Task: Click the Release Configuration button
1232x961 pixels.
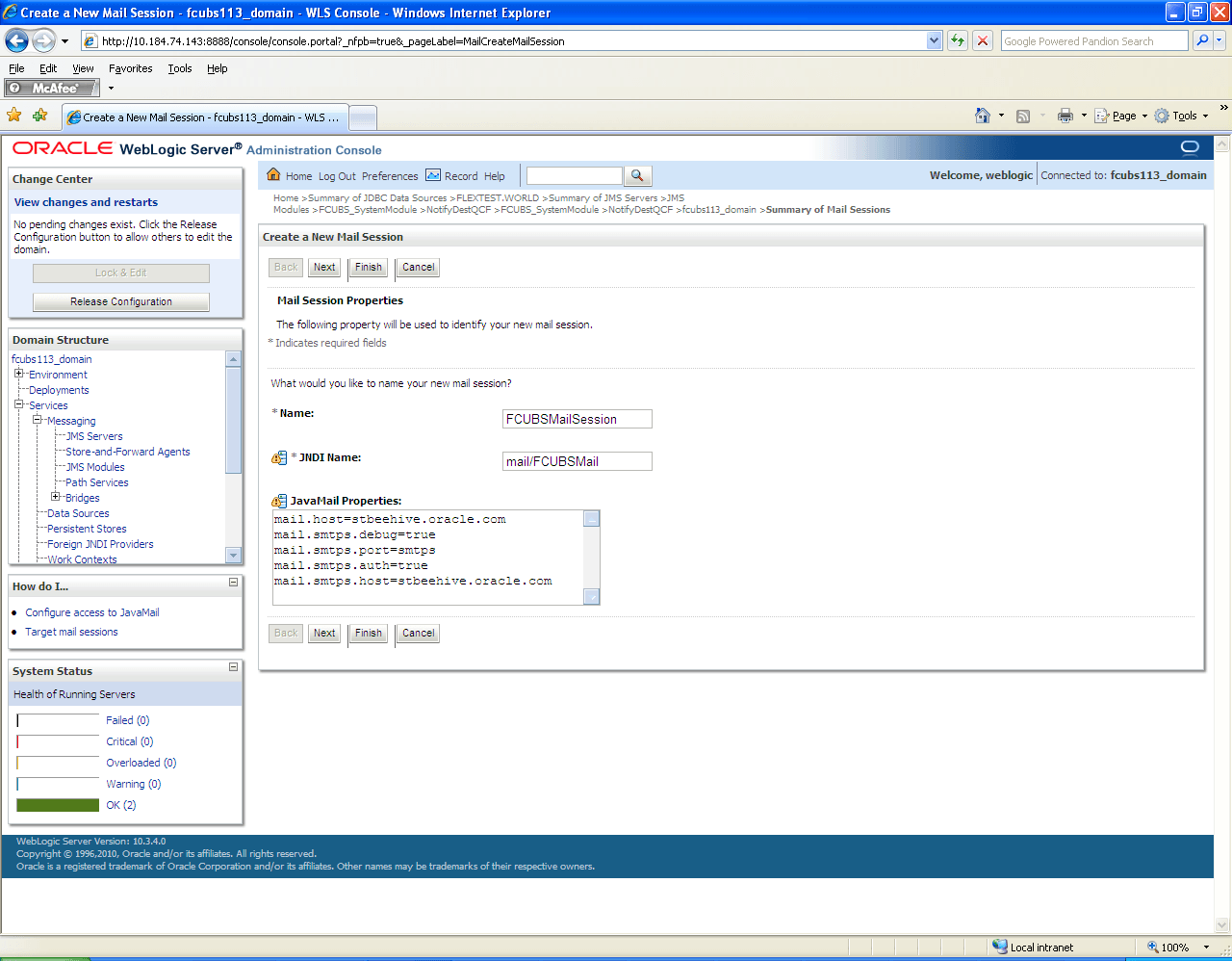Action: pos(121,301)
